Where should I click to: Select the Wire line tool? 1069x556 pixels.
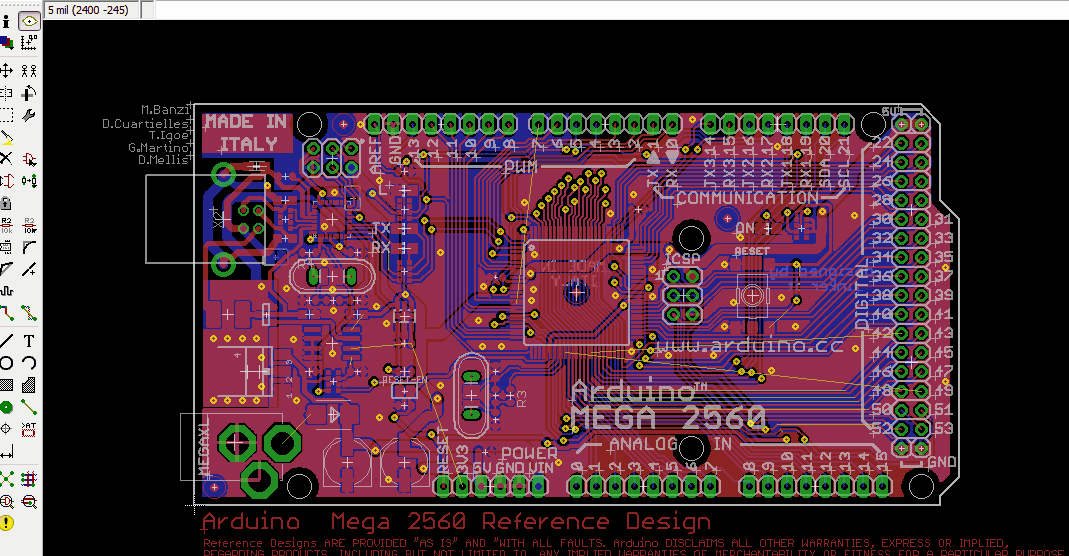pos(6,341)
